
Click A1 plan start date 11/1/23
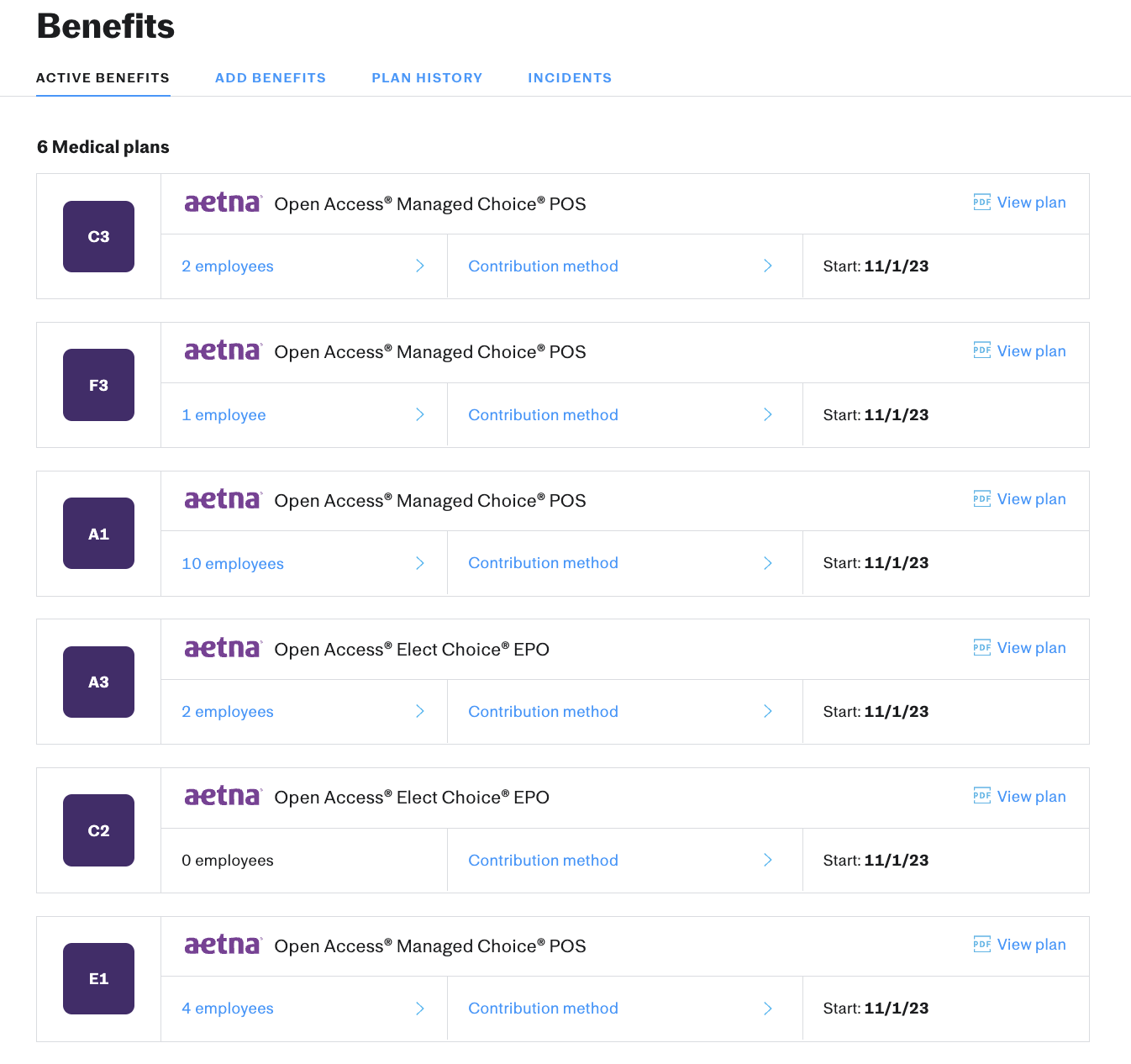(x=897, y=563)
